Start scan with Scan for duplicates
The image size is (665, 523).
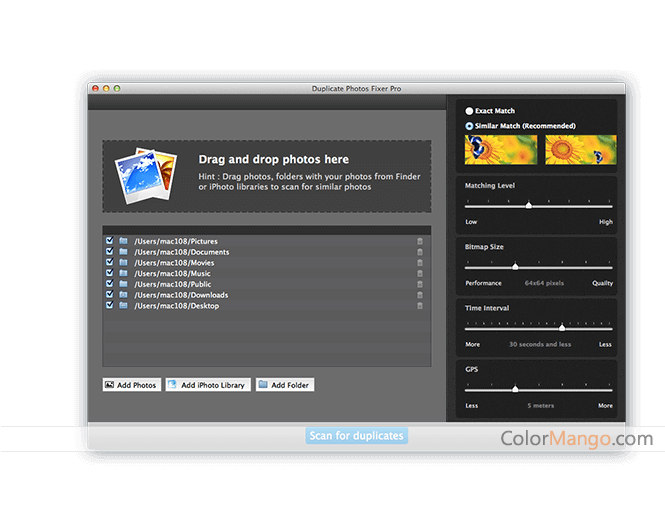point(356,436)
